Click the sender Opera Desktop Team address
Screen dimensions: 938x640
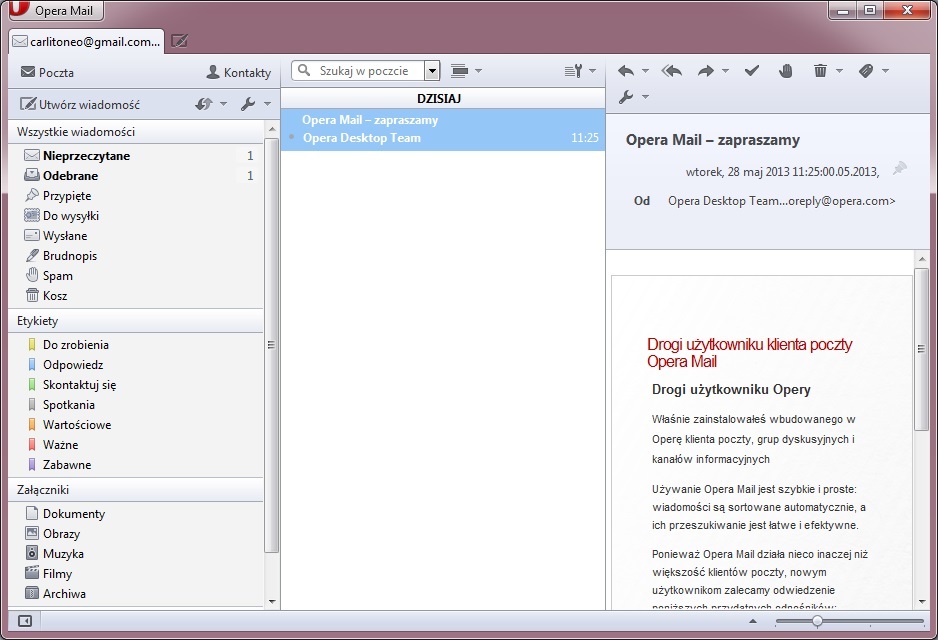[781, 201]
